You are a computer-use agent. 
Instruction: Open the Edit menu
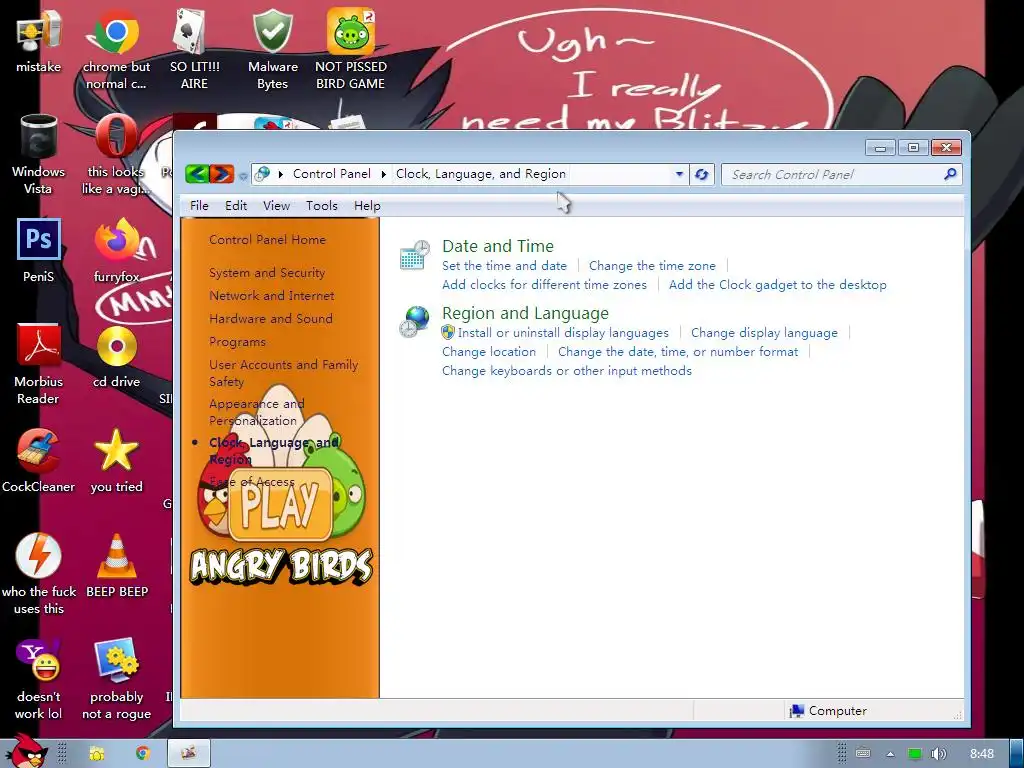[x=236, y=206]
